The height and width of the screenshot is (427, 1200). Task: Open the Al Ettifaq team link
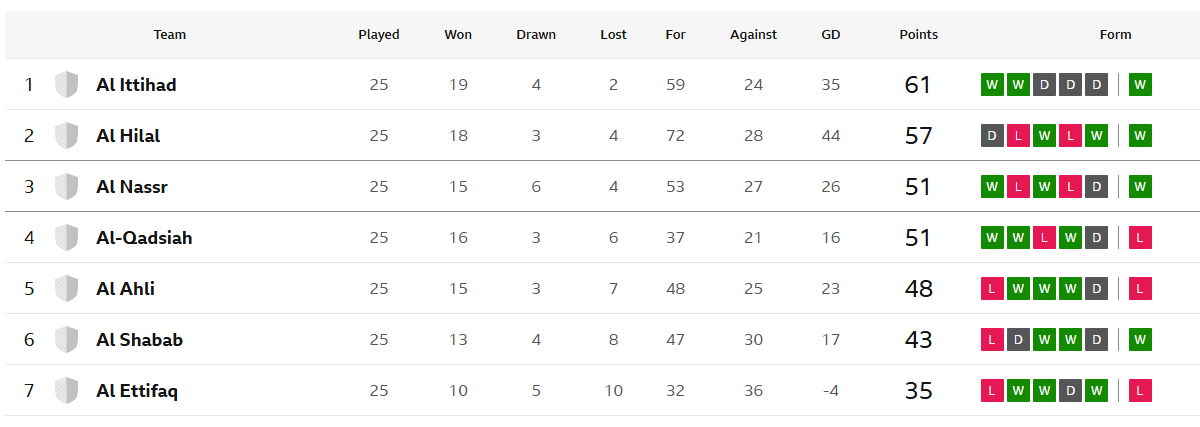tap(137, 391)
